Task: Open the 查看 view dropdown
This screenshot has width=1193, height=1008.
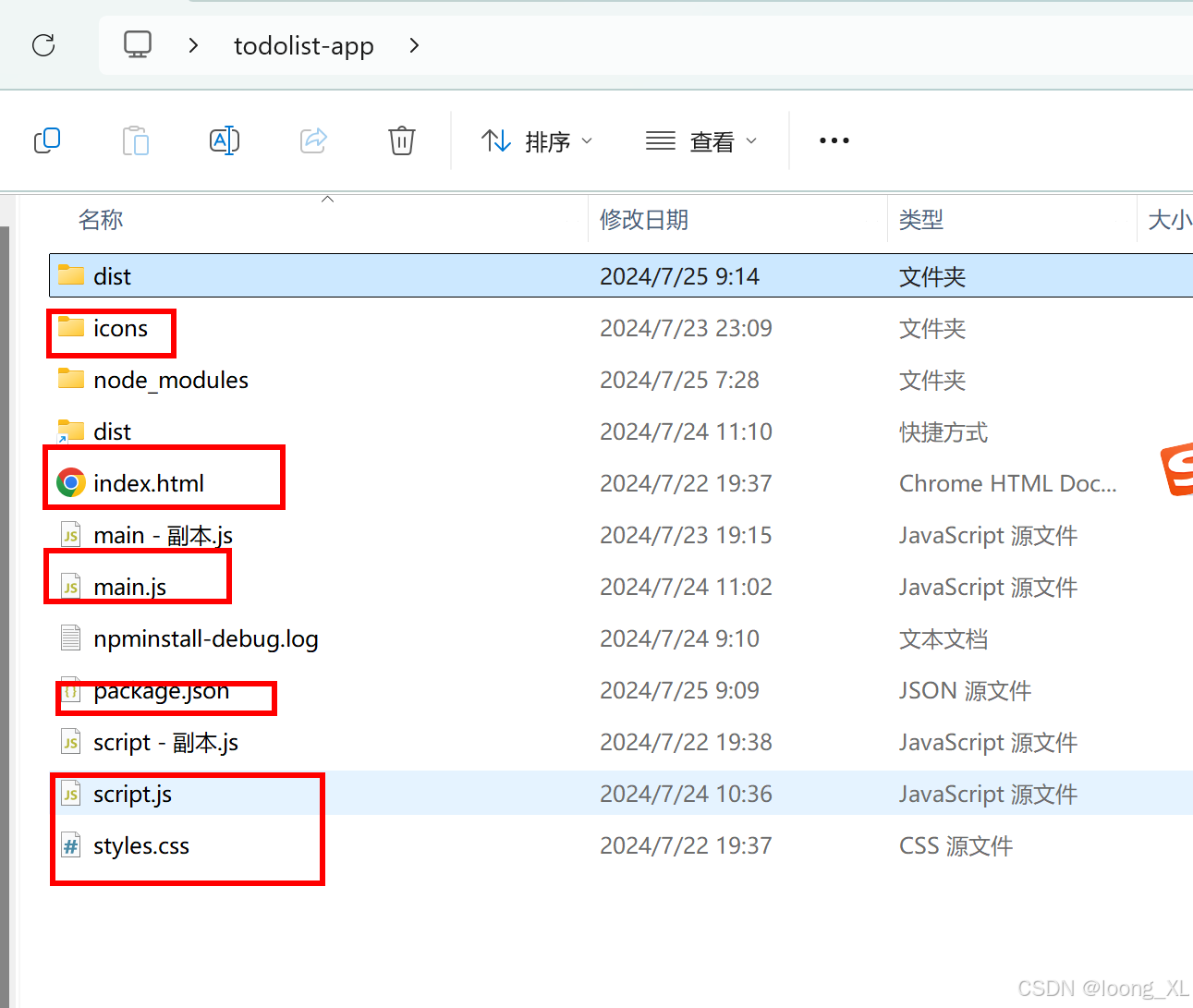Action: point(701,141)
